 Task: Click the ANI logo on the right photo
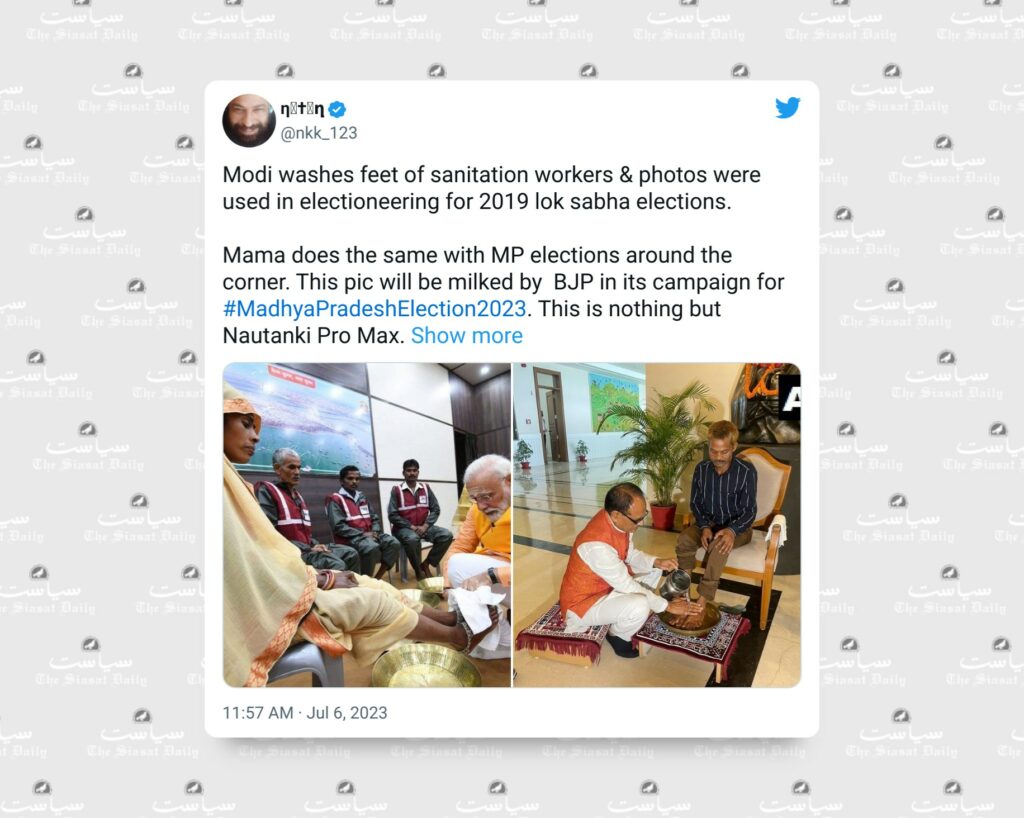(x=790, y=397)
